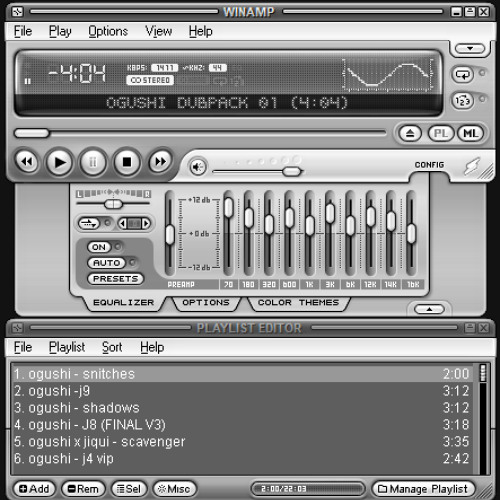Click the 16K equalizer band slider

pos(411,234)
